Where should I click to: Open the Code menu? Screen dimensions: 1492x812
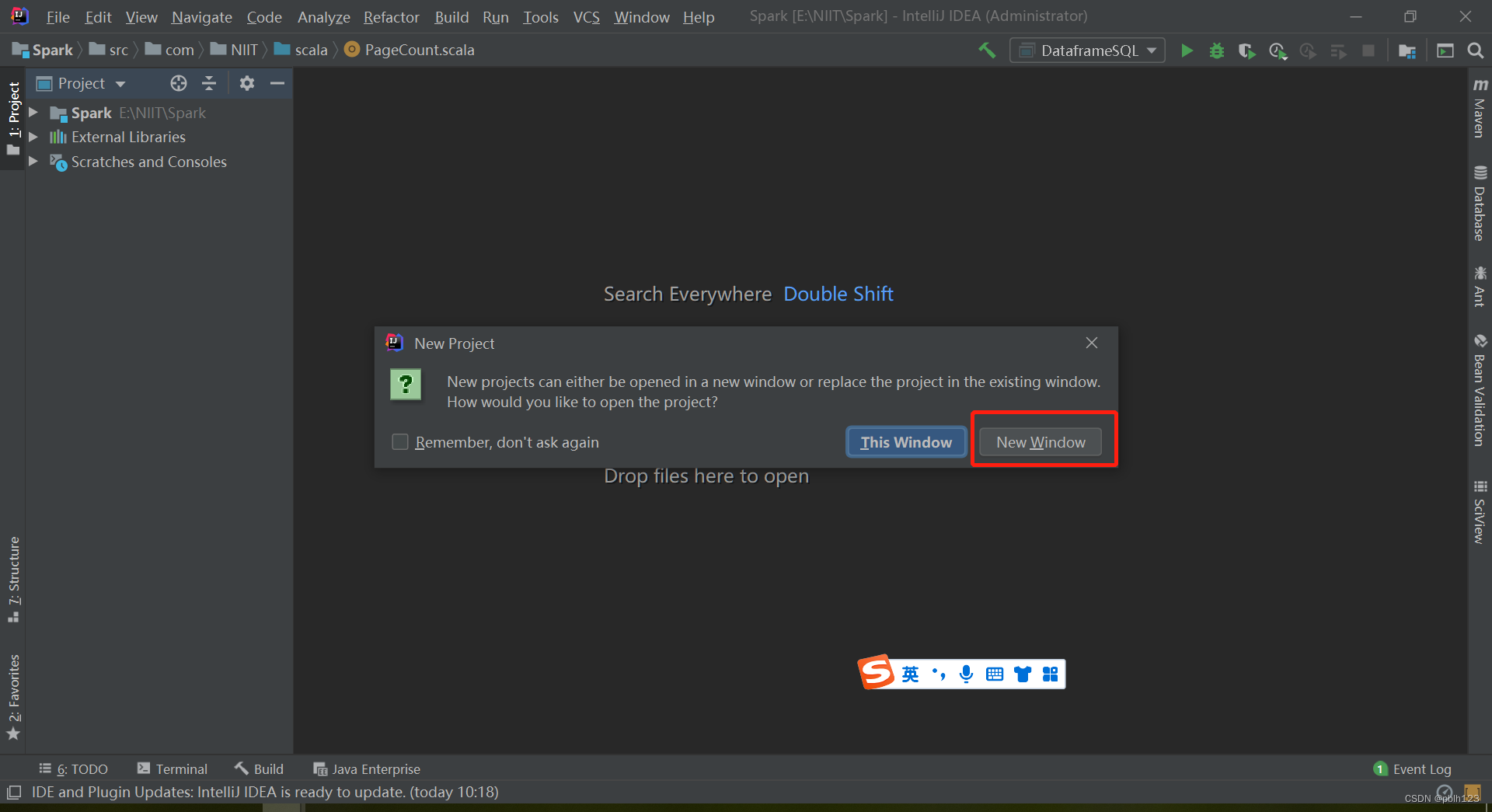point(264,17)
